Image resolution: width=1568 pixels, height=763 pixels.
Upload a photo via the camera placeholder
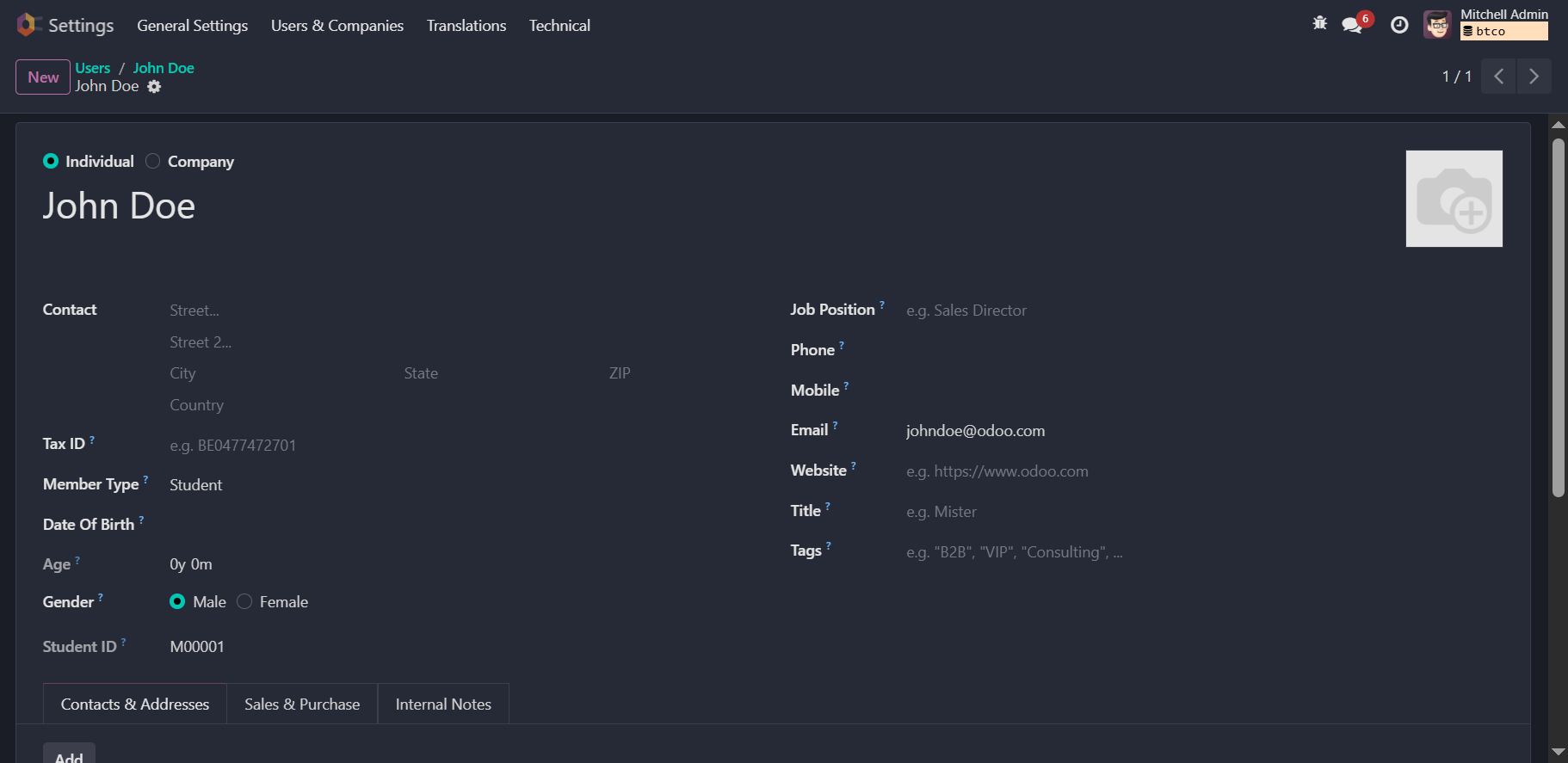pos(1454,199)
